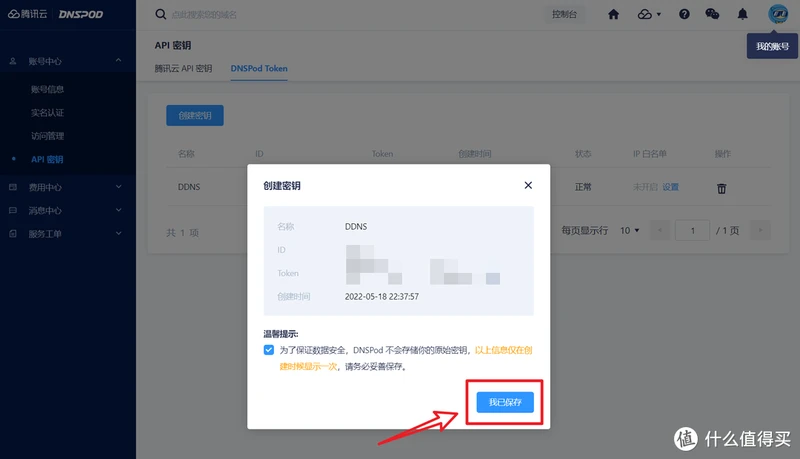This screenshot has height=459, width=800.
Task: Open 访问管理 in sidebar
Action: 47,136
